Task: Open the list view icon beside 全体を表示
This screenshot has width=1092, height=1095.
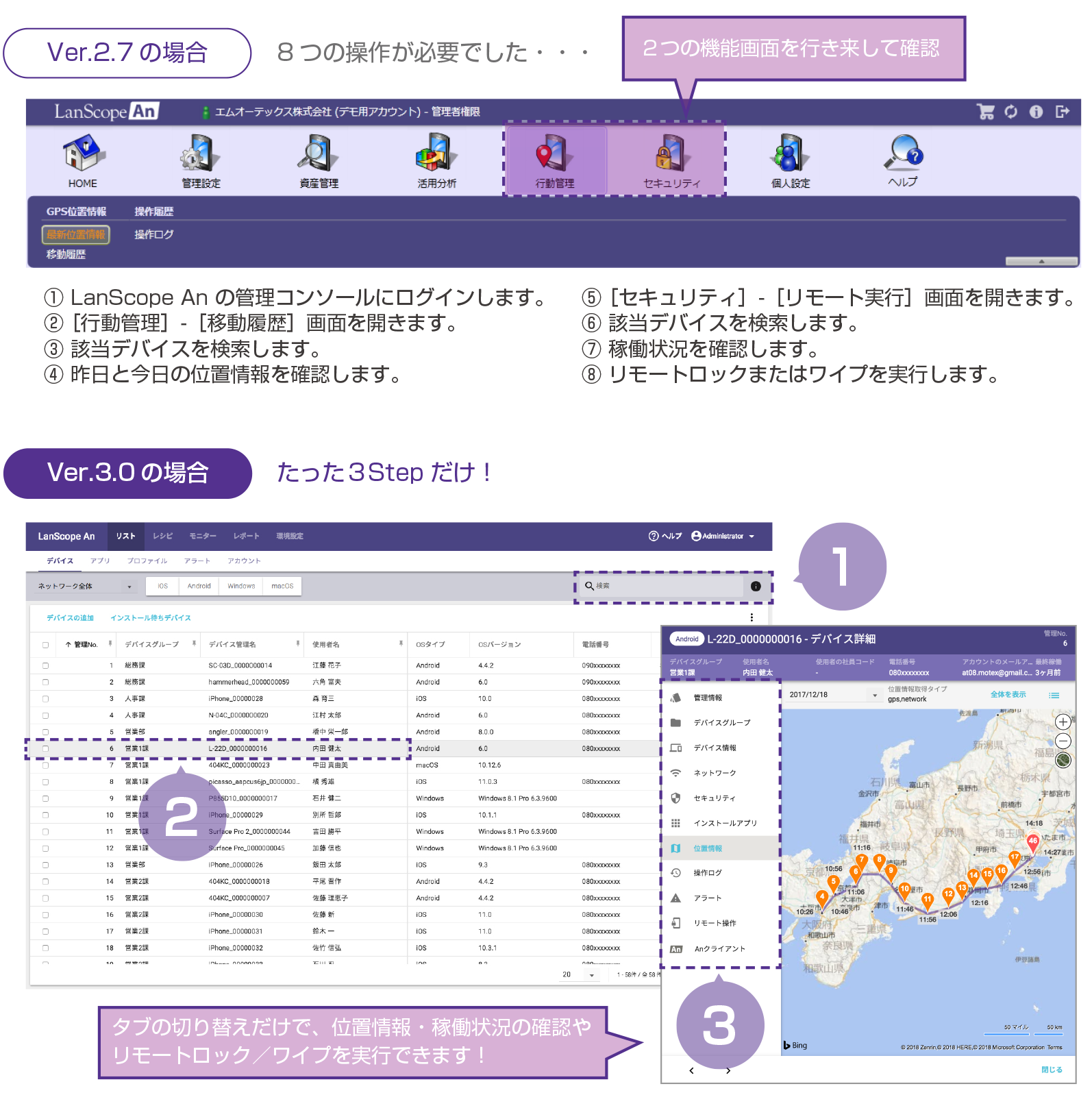Action: point(1054,696)
